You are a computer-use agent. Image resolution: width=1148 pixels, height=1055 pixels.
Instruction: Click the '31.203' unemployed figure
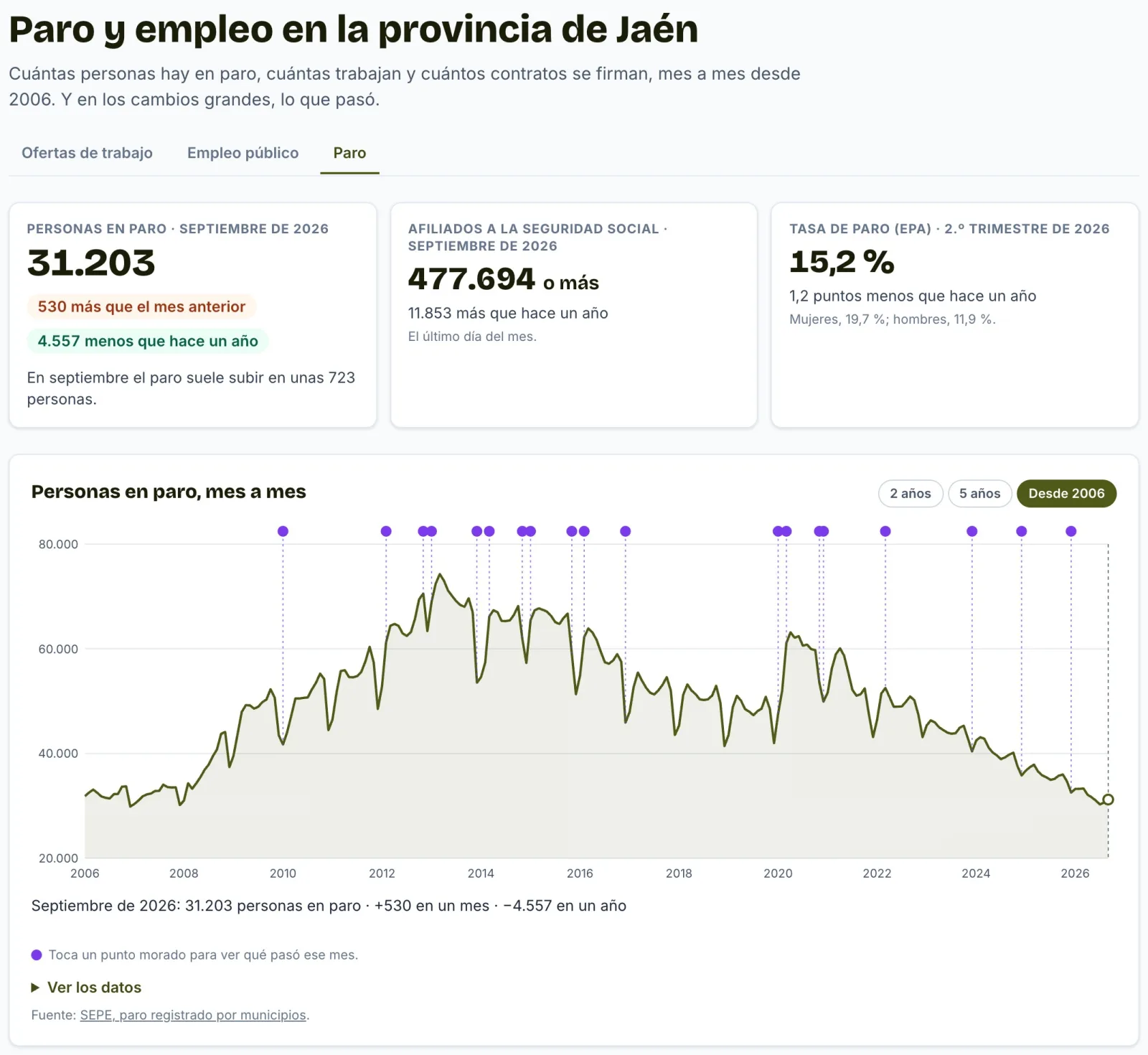click(x=91, y=263)
